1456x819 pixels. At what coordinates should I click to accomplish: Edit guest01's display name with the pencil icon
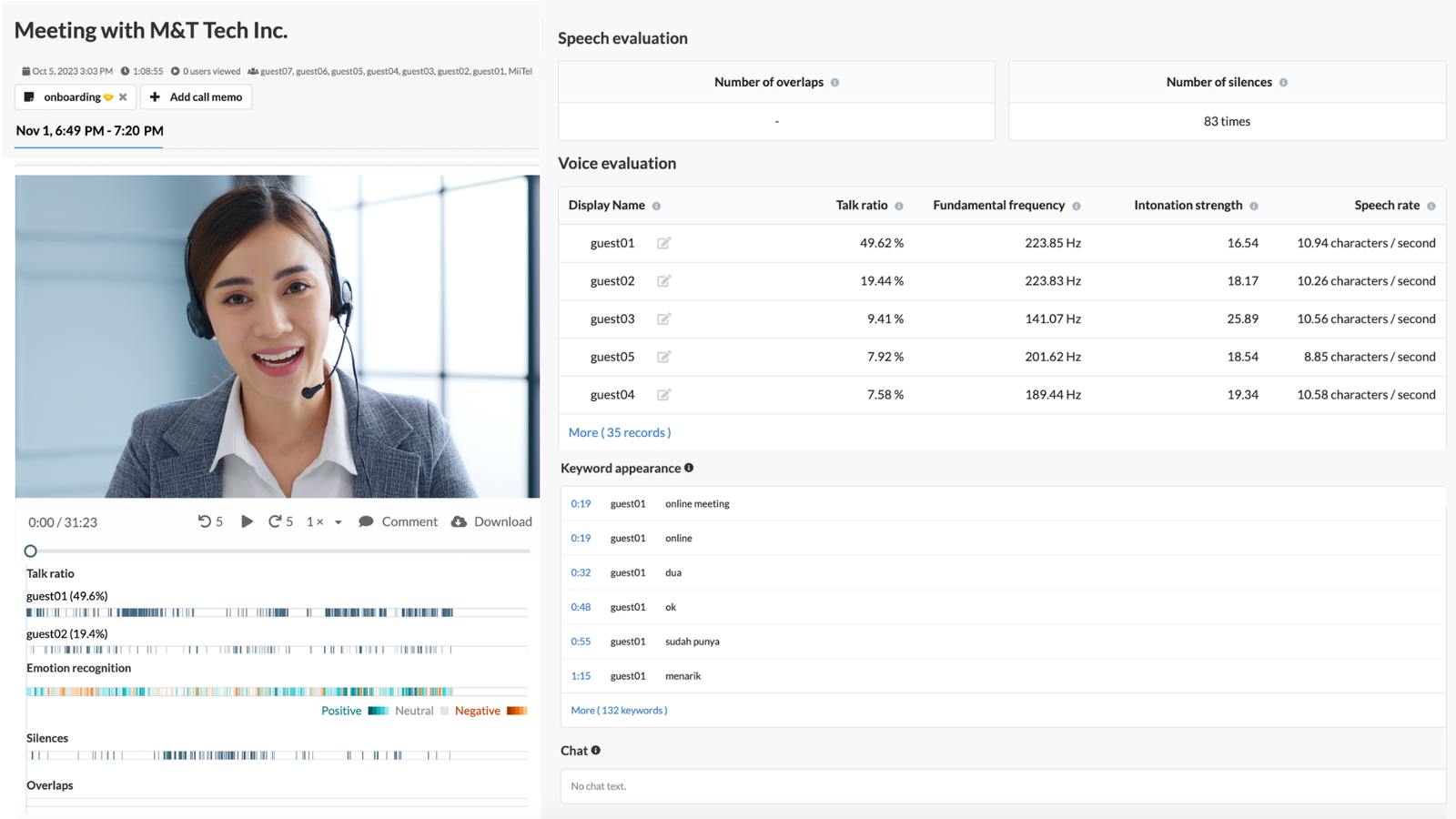663,243
